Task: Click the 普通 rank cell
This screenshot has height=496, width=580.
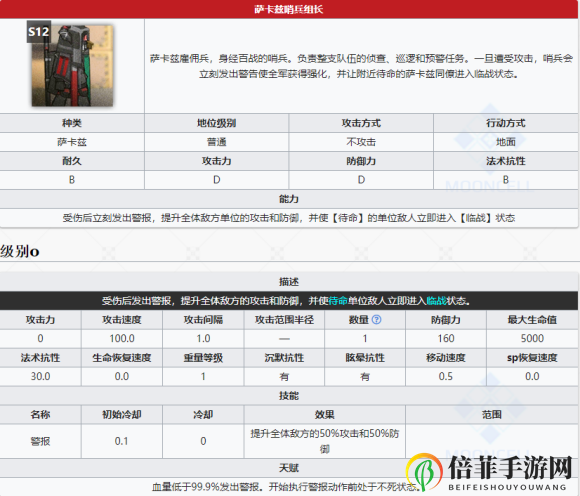Action: (x=217, y=142)
